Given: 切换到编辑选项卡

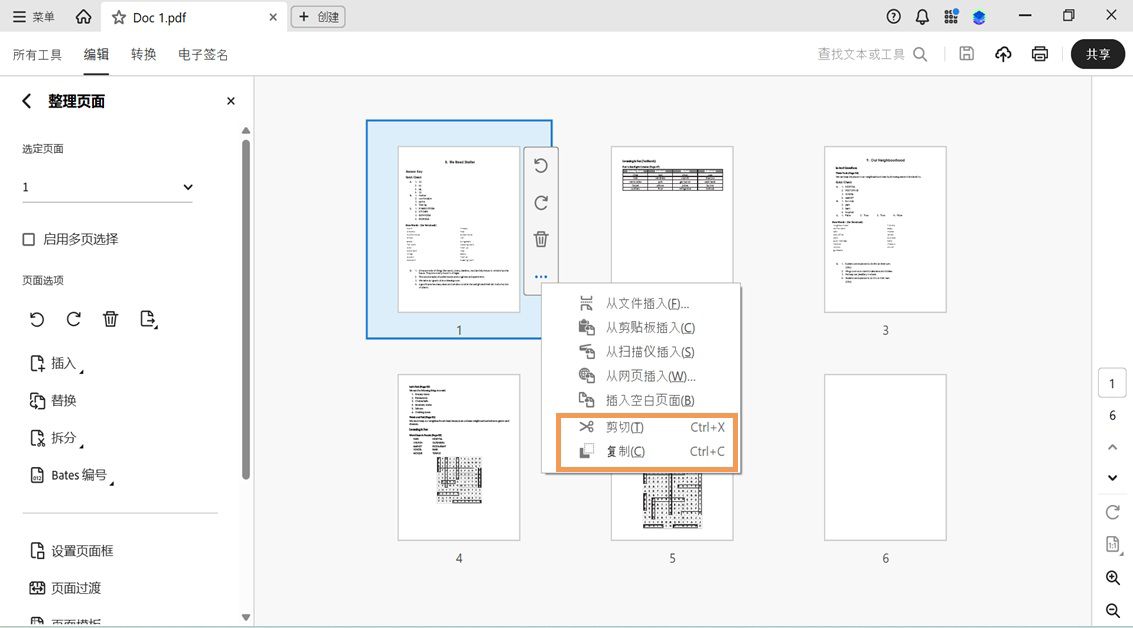Looking at the screenshot, I should pos(95,54).
